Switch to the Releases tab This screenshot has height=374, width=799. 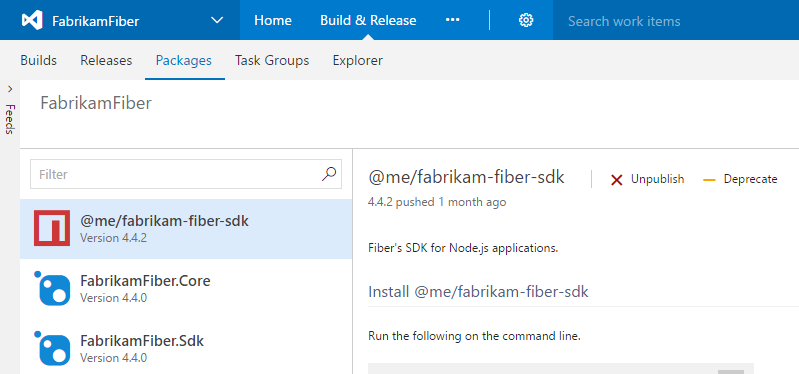click(x=106, y=60)
